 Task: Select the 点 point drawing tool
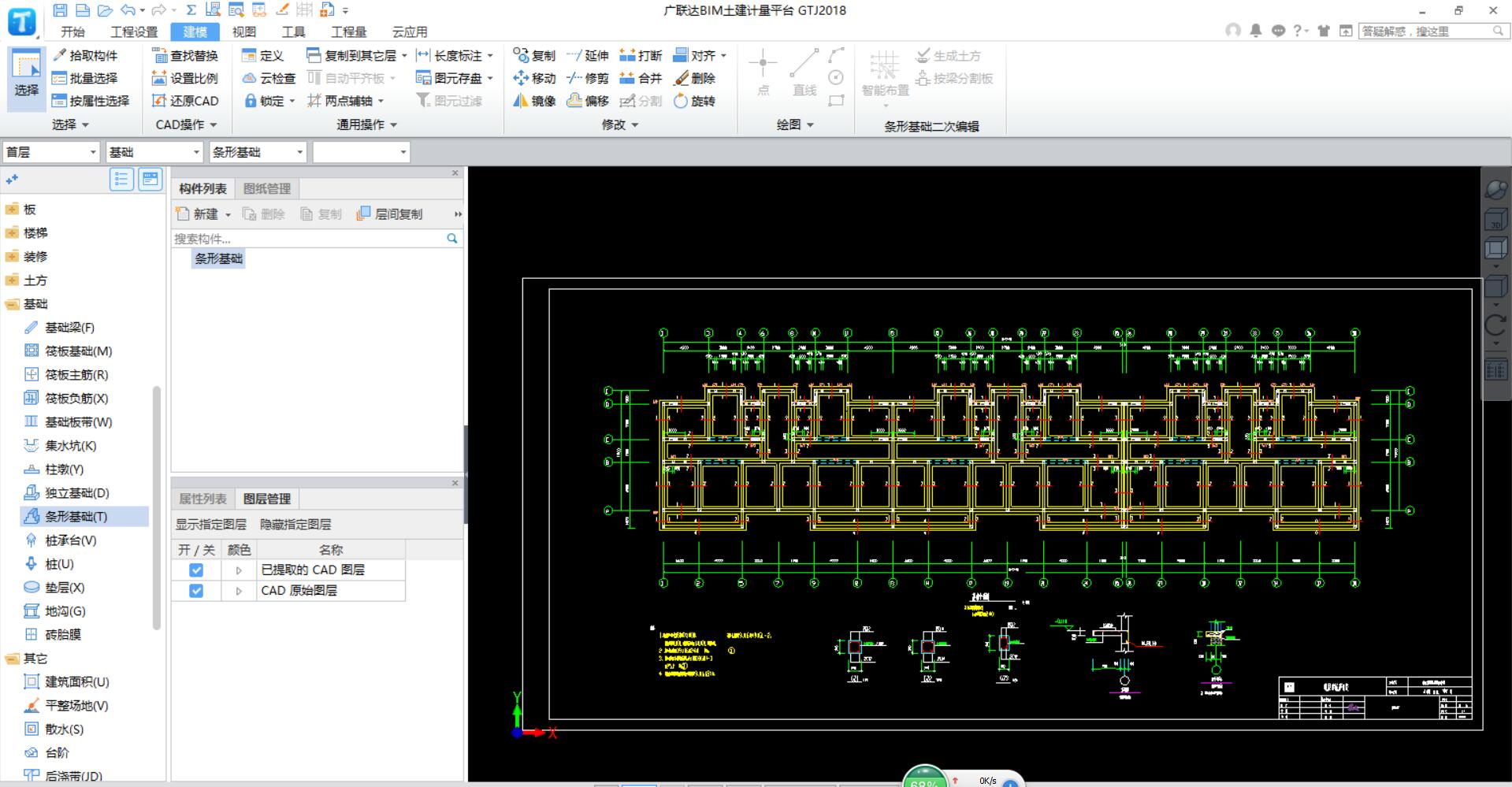tap(763, 72)
